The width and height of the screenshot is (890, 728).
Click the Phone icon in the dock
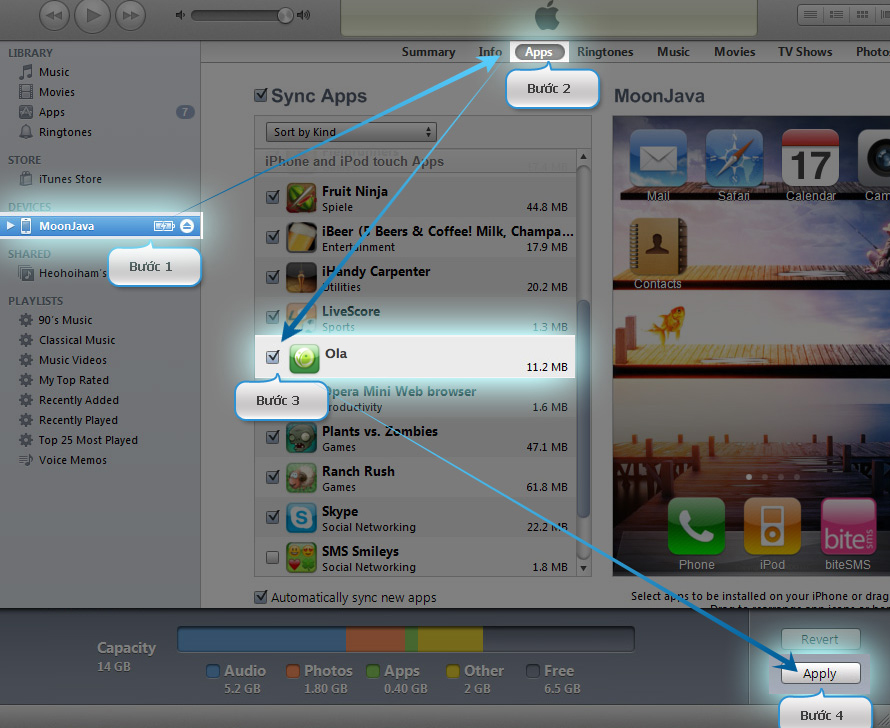click(x=696, y=526)
